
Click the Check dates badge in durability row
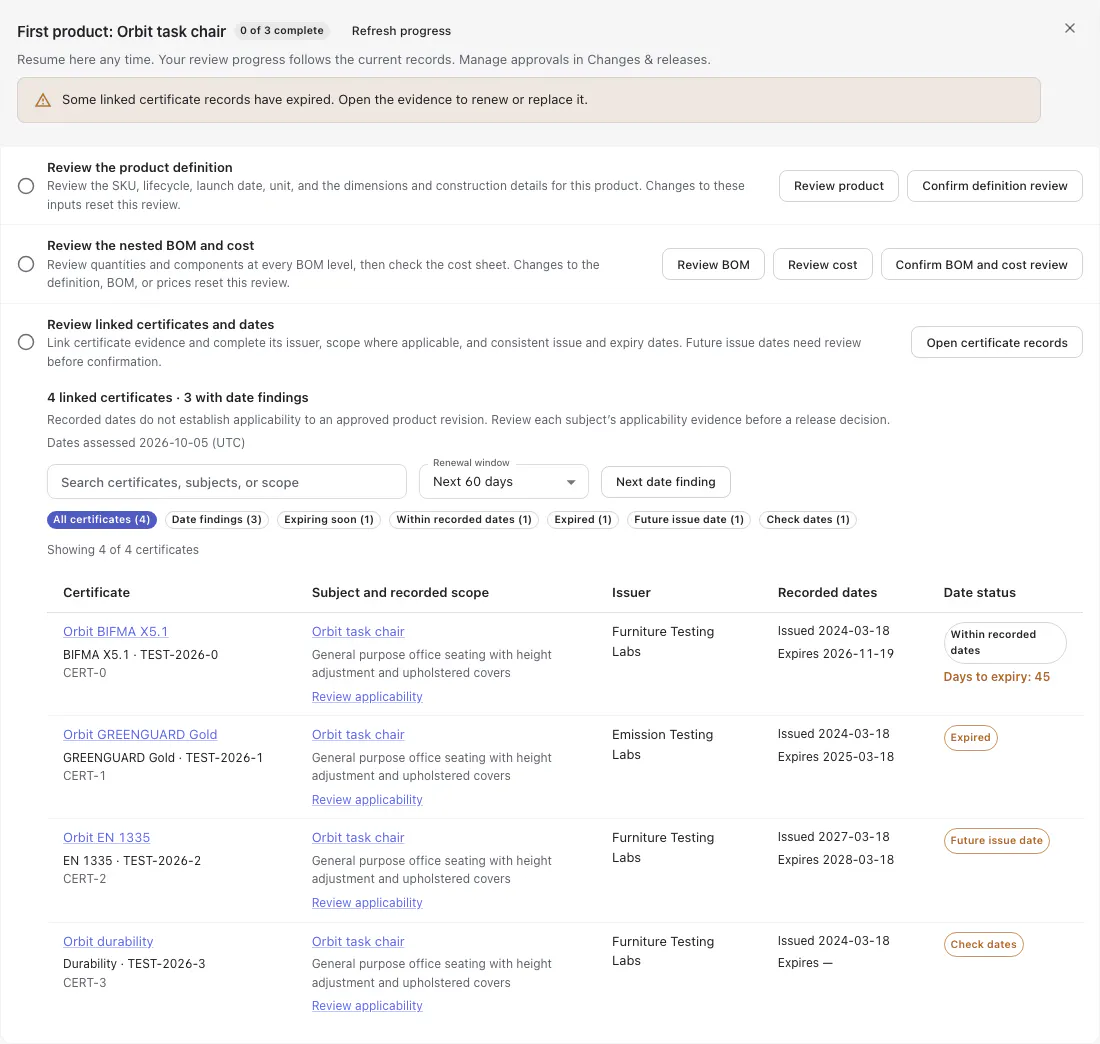point(984,944)
